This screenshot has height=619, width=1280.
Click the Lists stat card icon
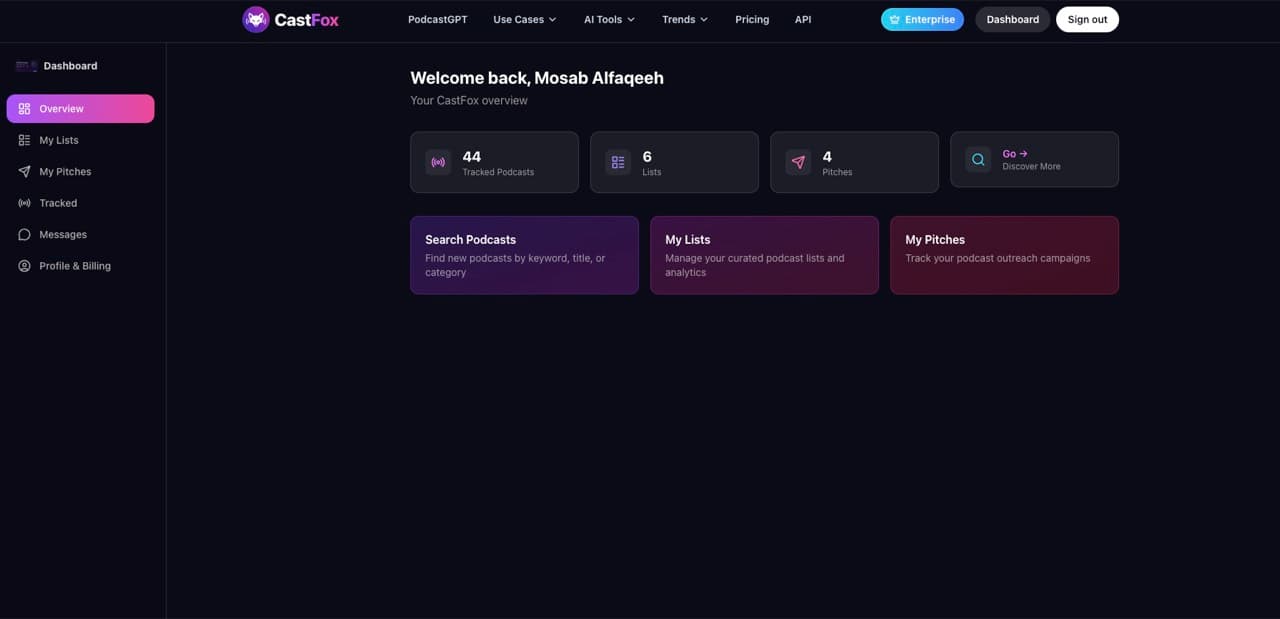(618, 162)
